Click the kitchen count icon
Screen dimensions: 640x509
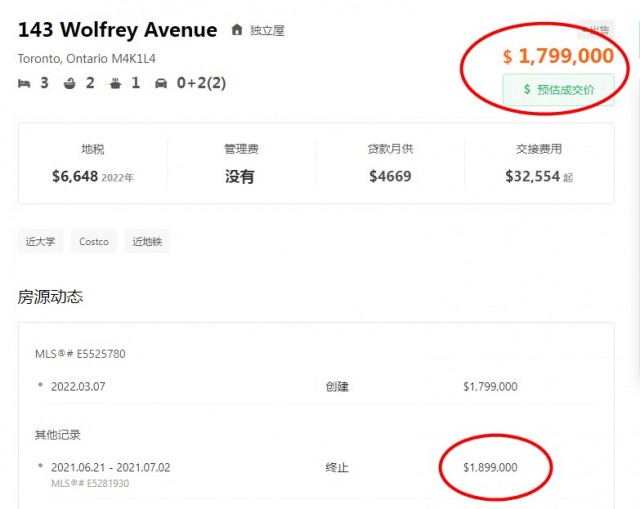tap(115, 83)
